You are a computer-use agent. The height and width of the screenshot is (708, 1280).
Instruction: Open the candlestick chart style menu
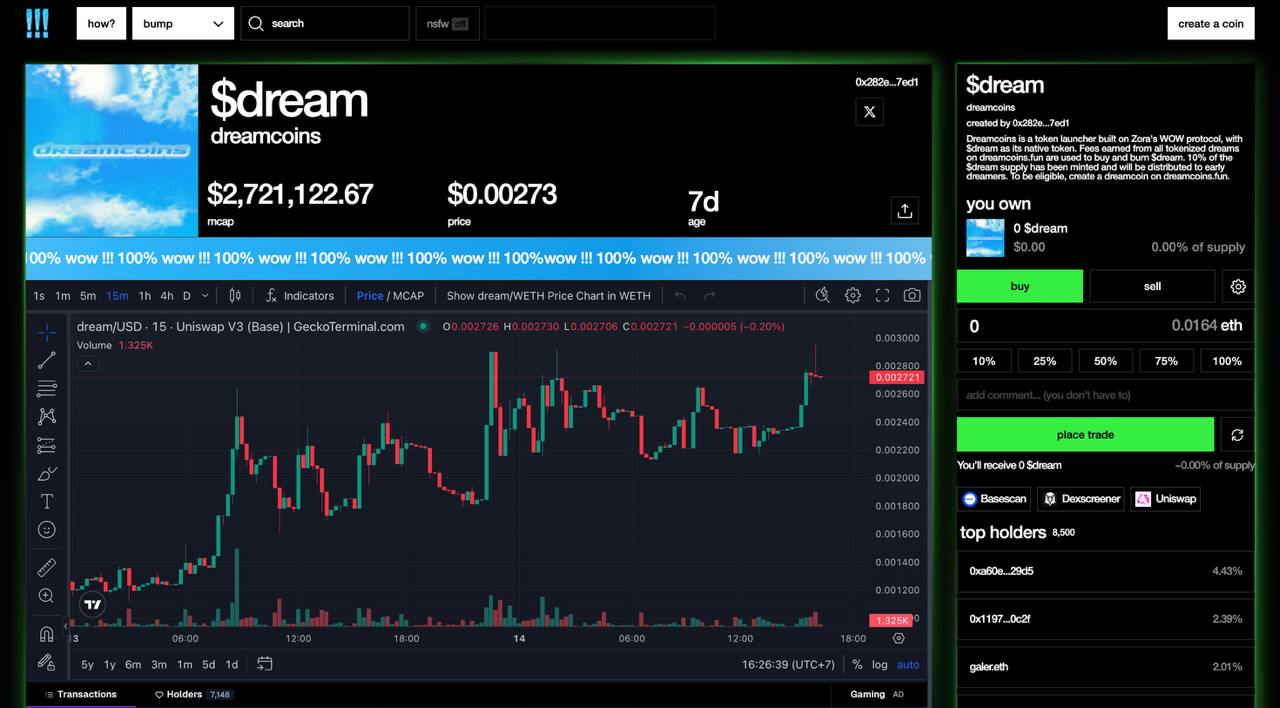coord(235,295)
